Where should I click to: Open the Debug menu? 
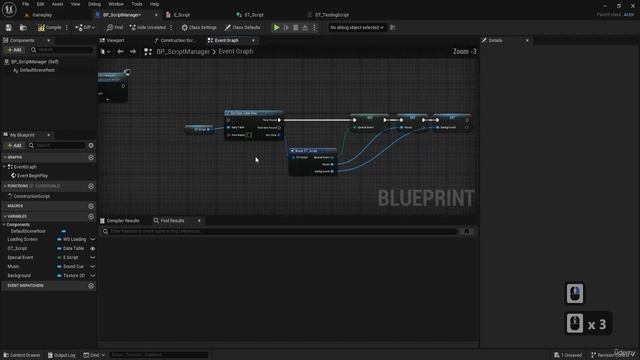pos(94,4)
